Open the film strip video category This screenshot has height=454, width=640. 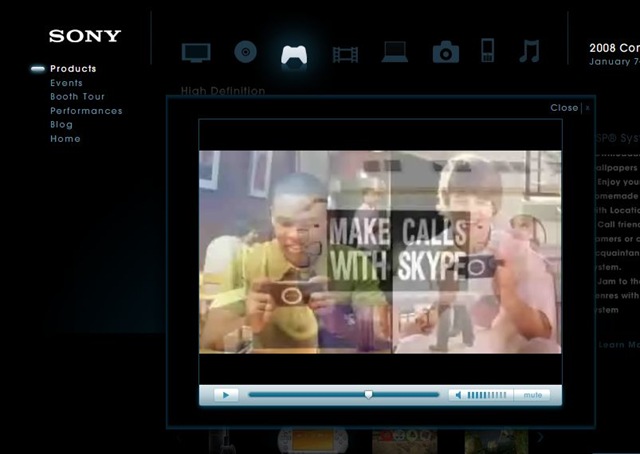coord(346,53)
